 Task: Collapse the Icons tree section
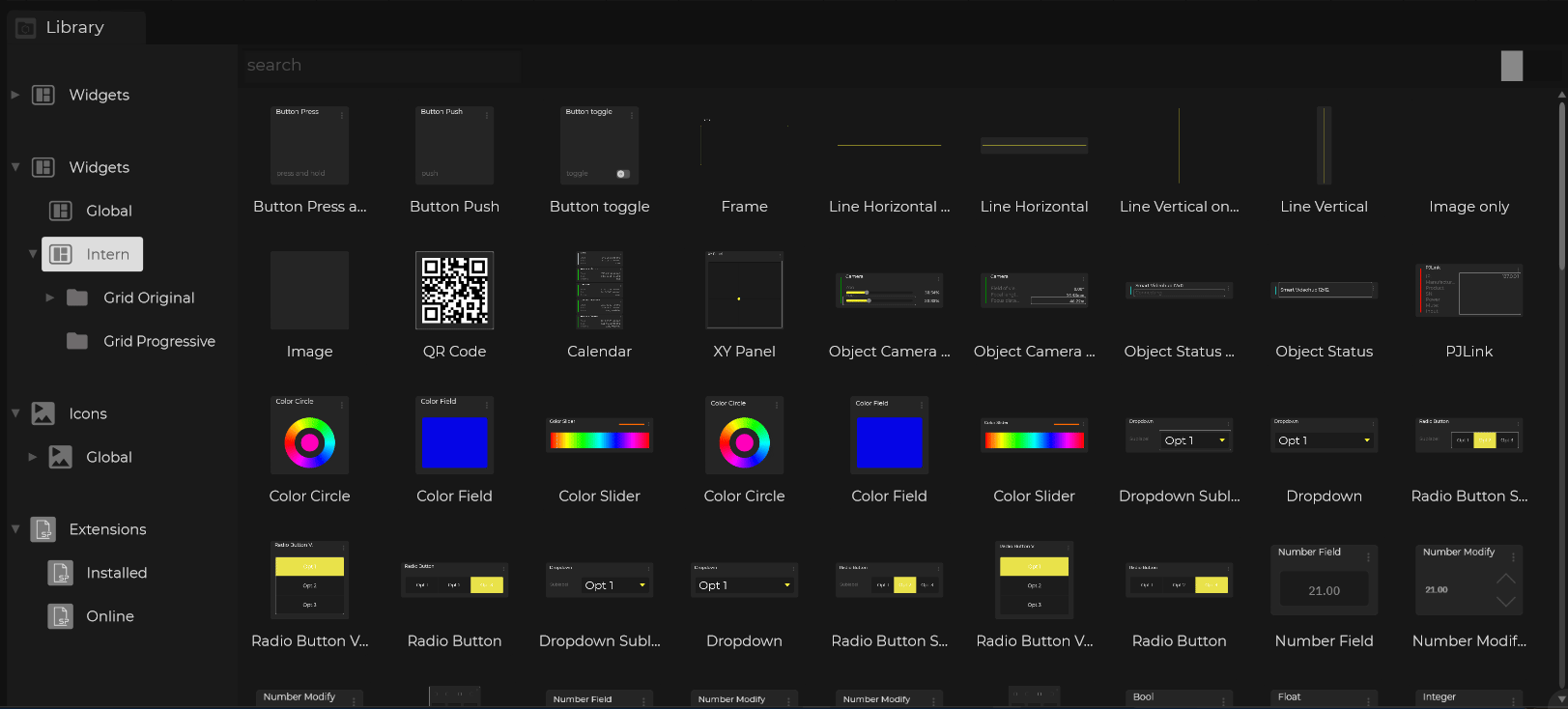tap(15, 413)
